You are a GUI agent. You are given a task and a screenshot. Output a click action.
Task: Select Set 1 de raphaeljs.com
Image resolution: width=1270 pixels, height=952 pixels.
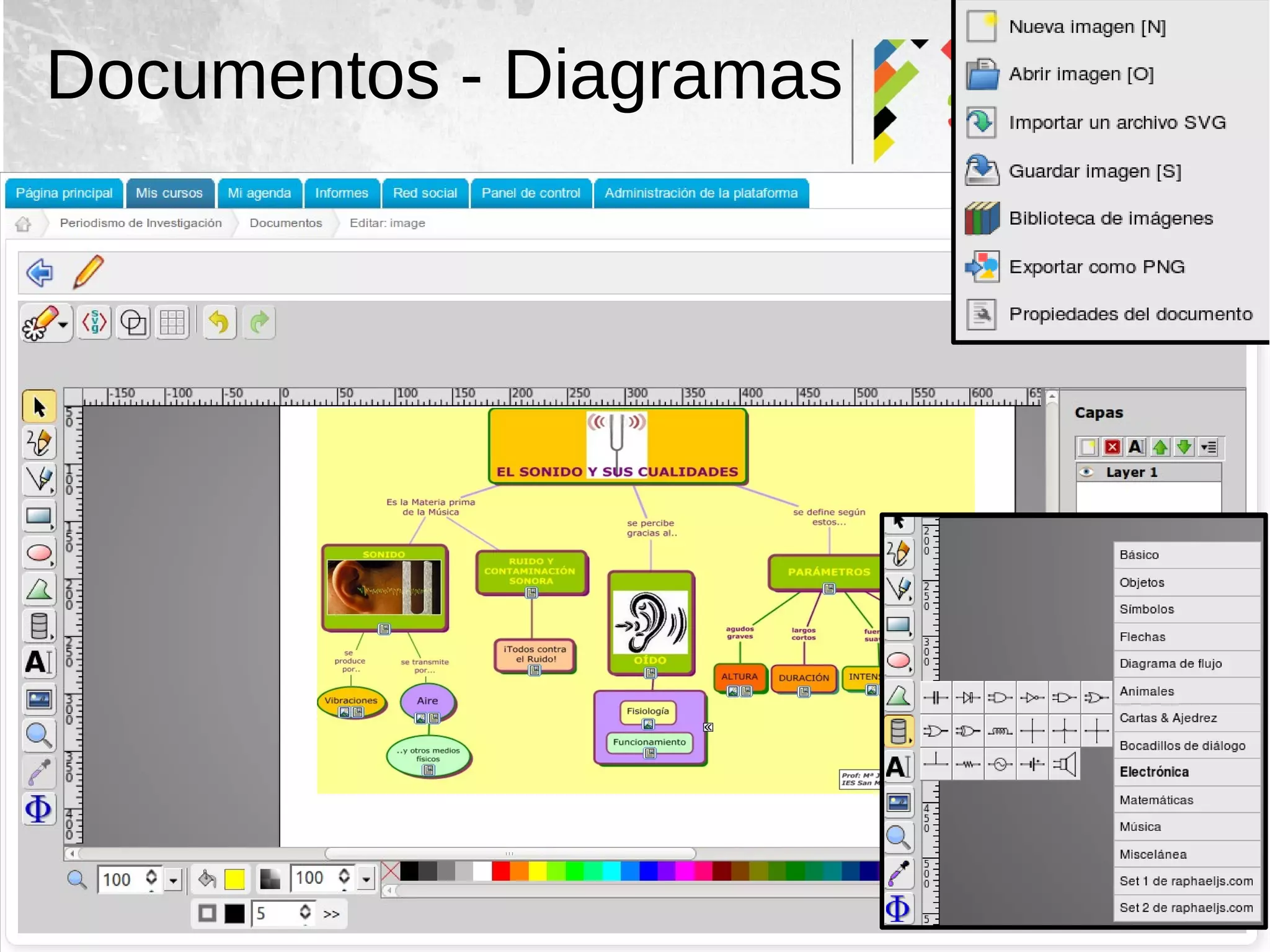pos(1187,881)
